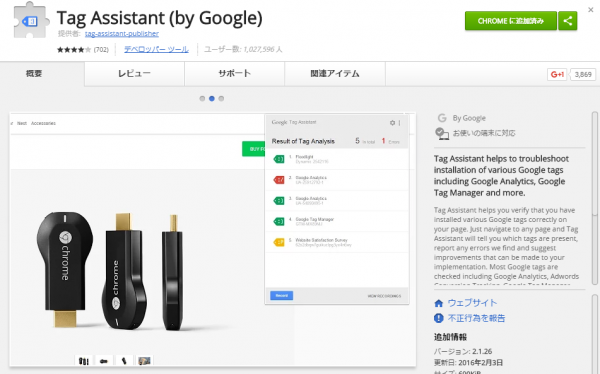600x374 pixels.
Task: Open the 不正行為を報告 link
Action: pyautogui.click(x=476, y=318)
